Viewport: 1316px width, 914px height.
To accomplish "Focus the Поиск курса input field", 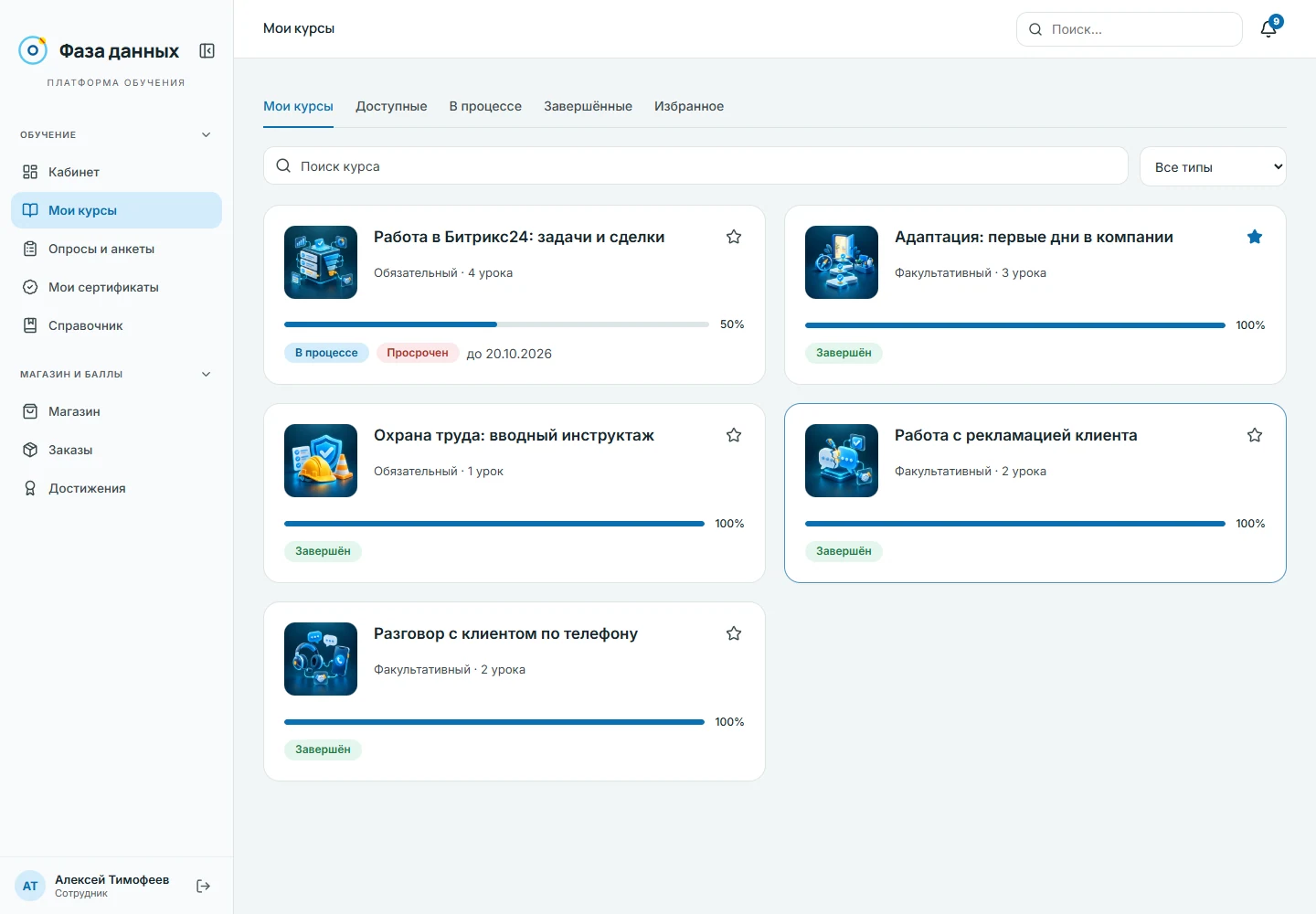I will [x=695, y=166].
